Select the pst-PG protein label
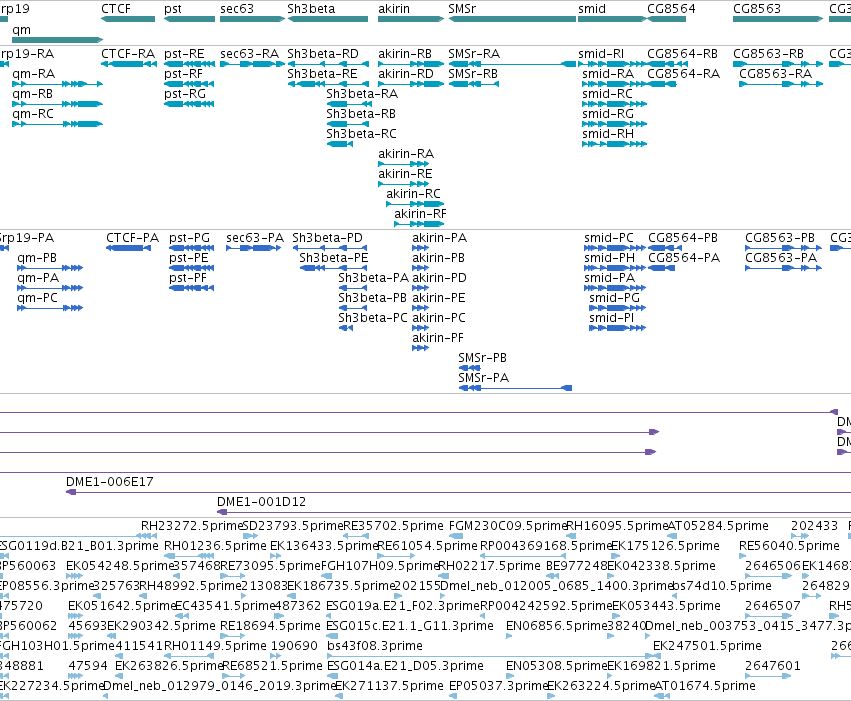851x701 pixels. click(189, 238)
